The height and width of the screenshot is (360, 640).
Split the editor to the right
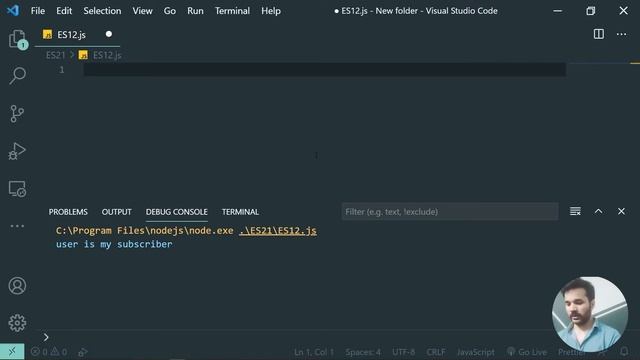598,34
